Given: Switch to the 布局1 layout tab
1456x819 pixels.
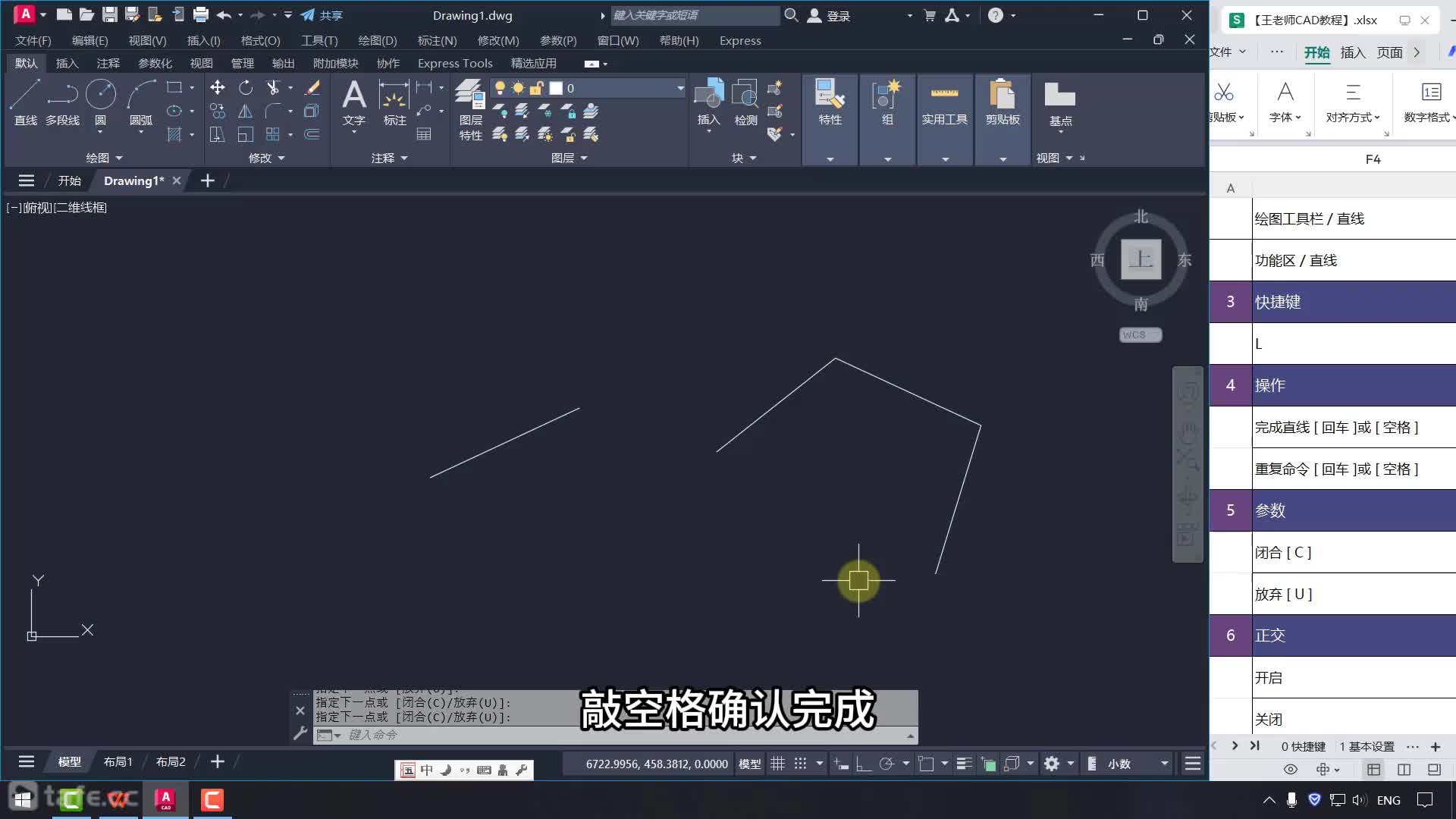Looking at the screenshot, I should 118,761.
